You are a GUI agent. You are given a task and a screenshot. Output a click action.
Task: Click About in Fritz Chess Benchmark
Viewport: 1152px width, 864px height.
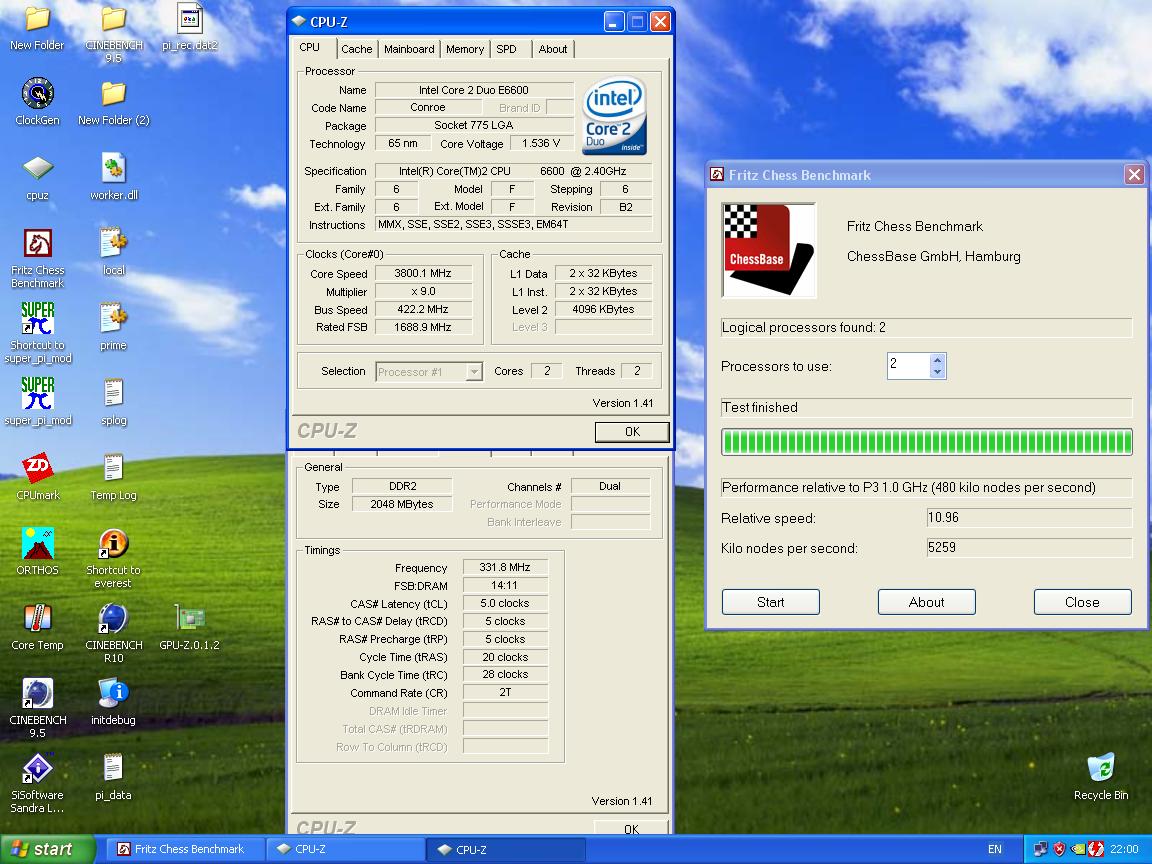[926, 602]
